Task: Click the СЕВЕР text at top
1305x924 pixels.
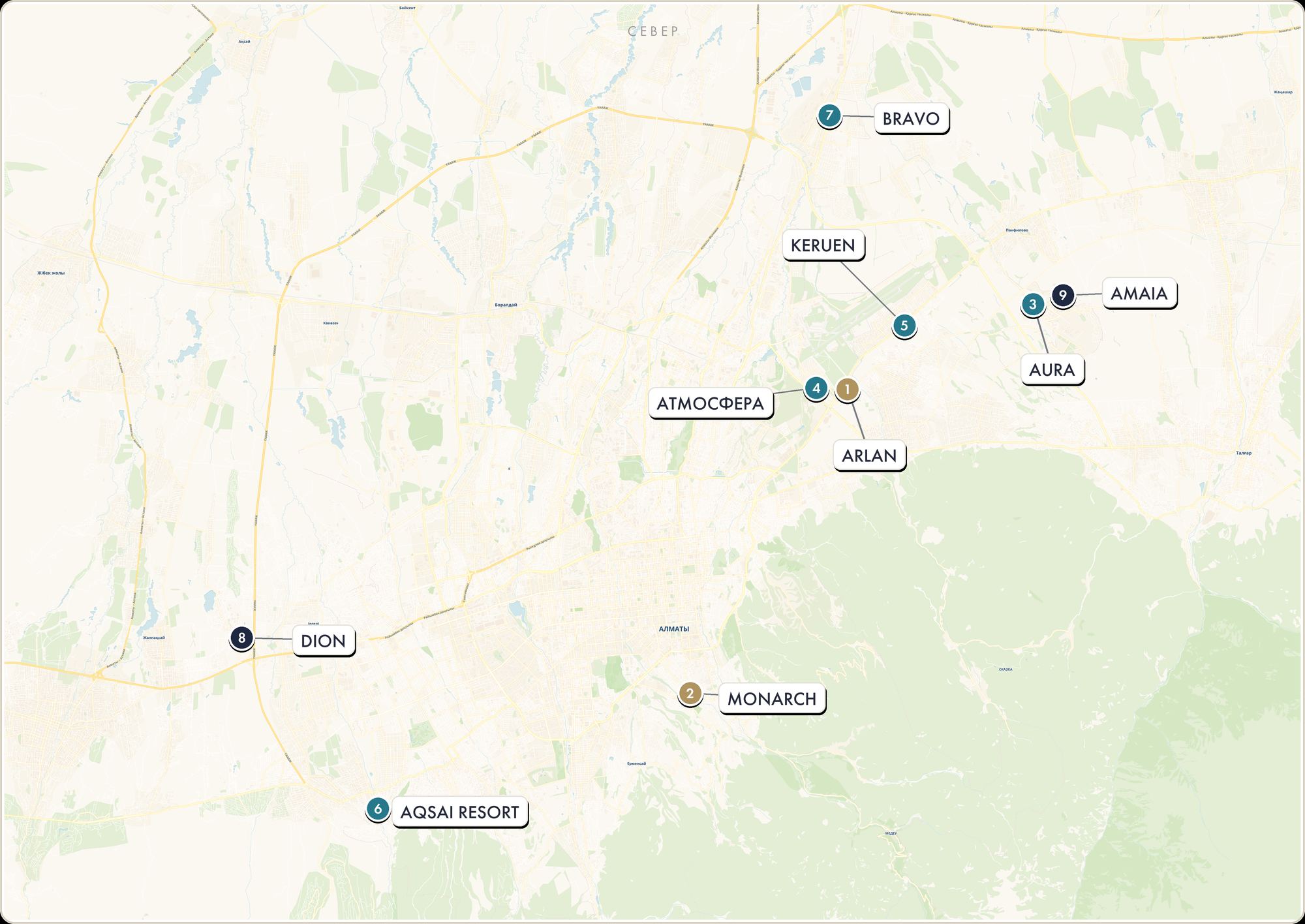Action: (653, 31)
